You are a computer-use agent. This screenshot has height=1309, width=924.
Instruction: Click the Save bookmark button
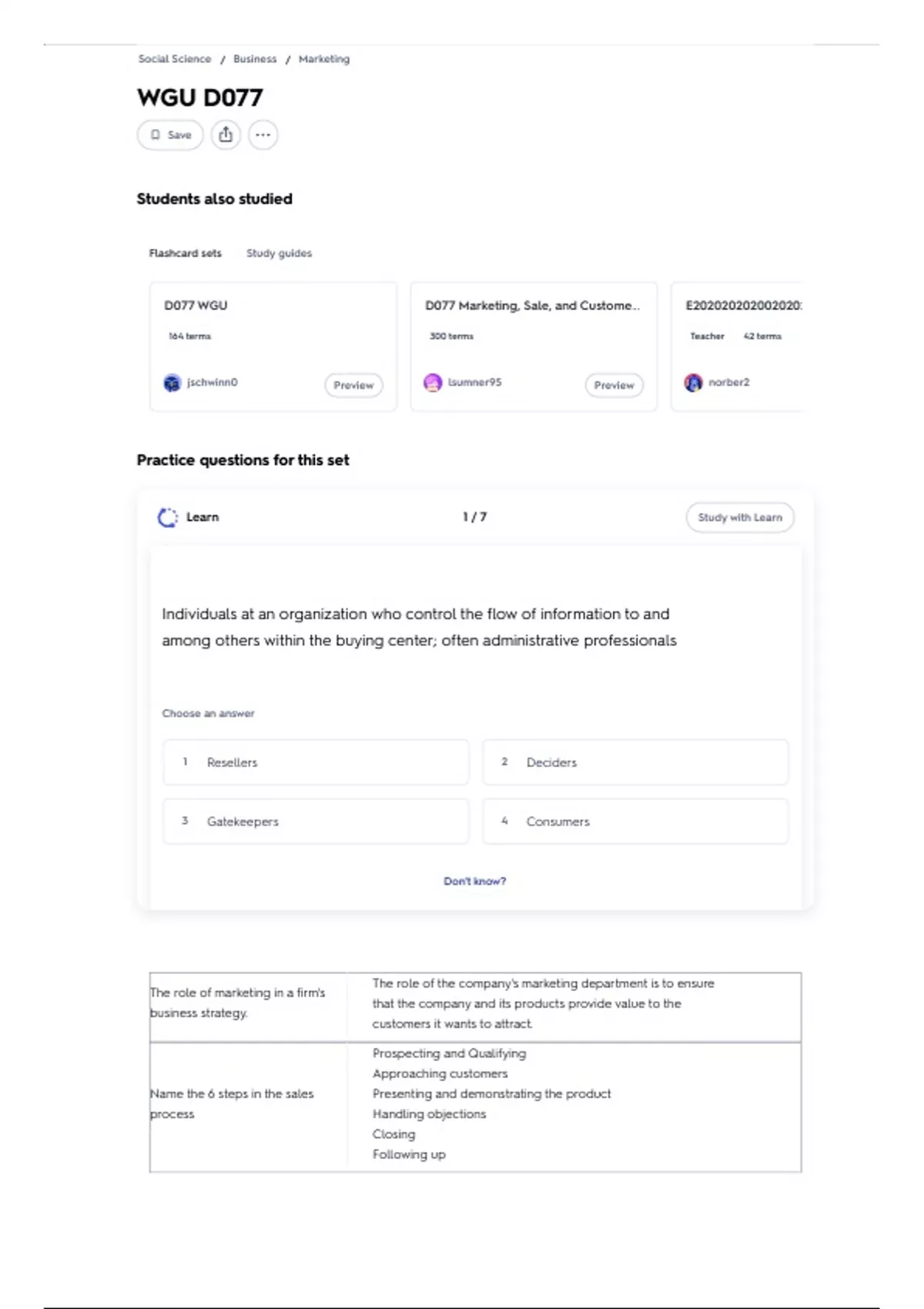[170, 135]
